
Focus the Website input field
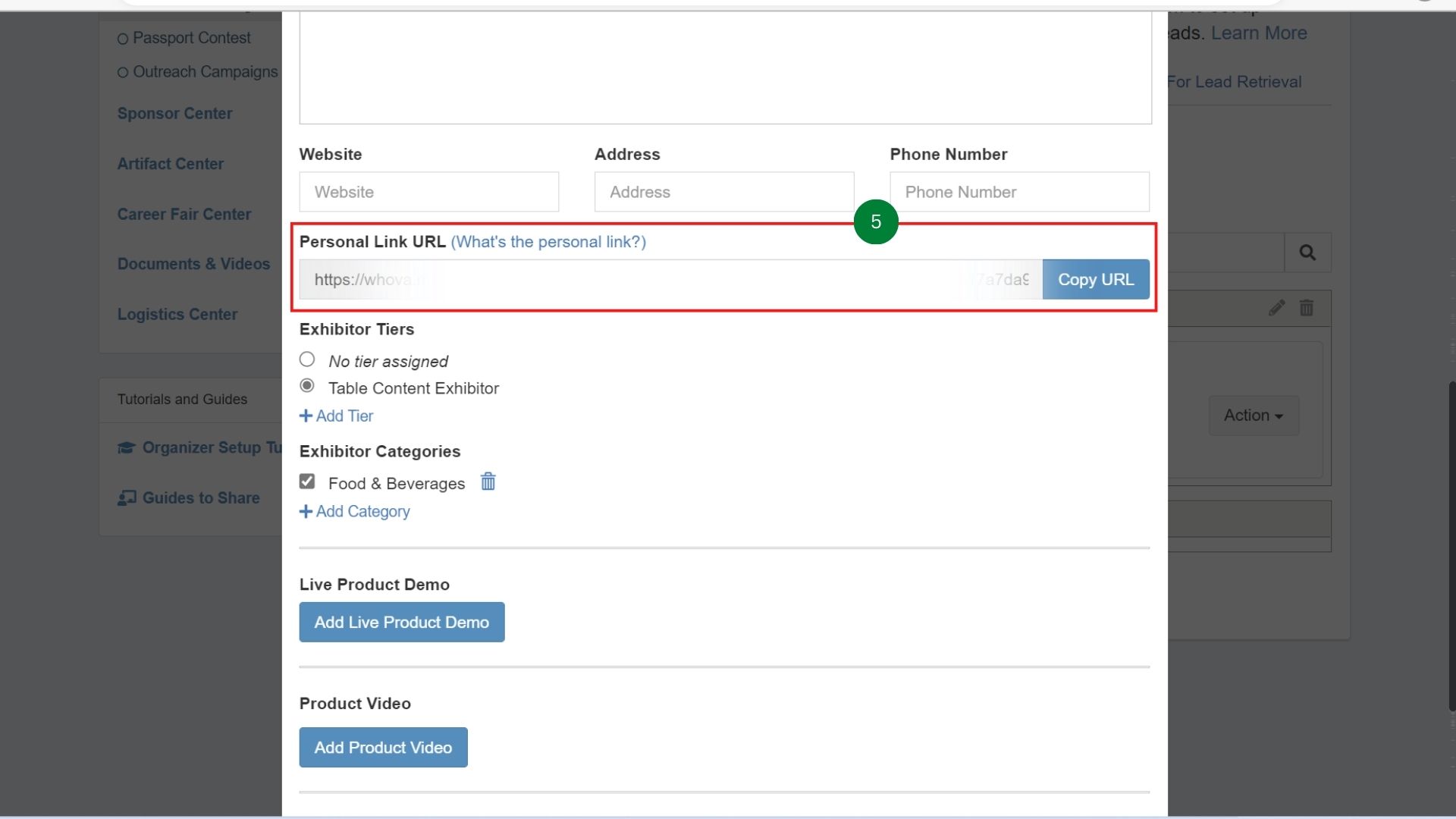[x=428, y=192]
